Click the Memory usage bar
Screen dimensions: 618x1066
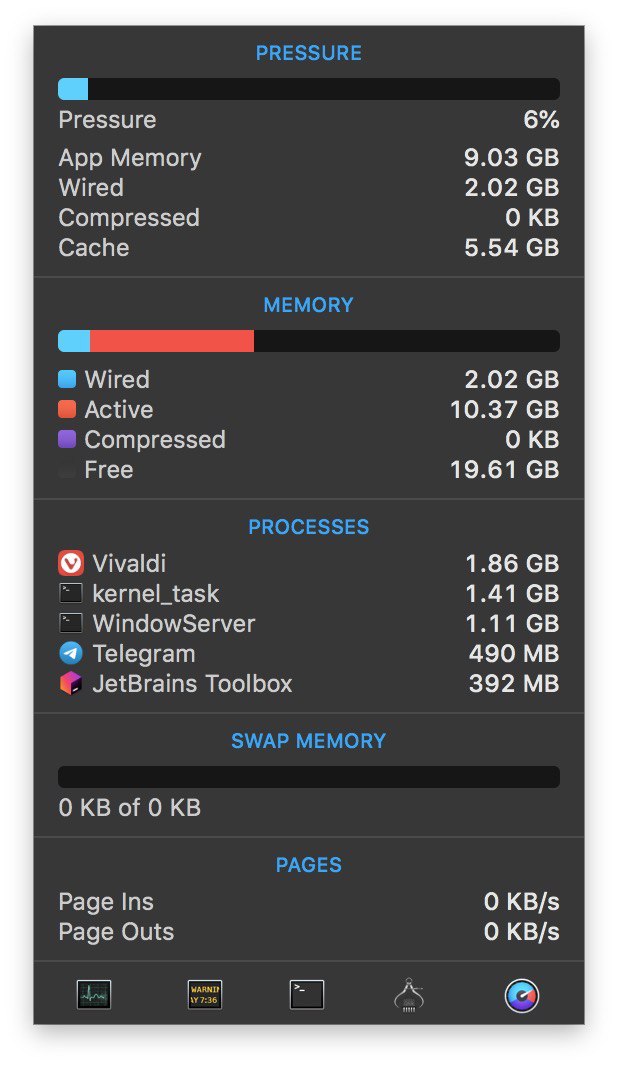tap(309, 341)
